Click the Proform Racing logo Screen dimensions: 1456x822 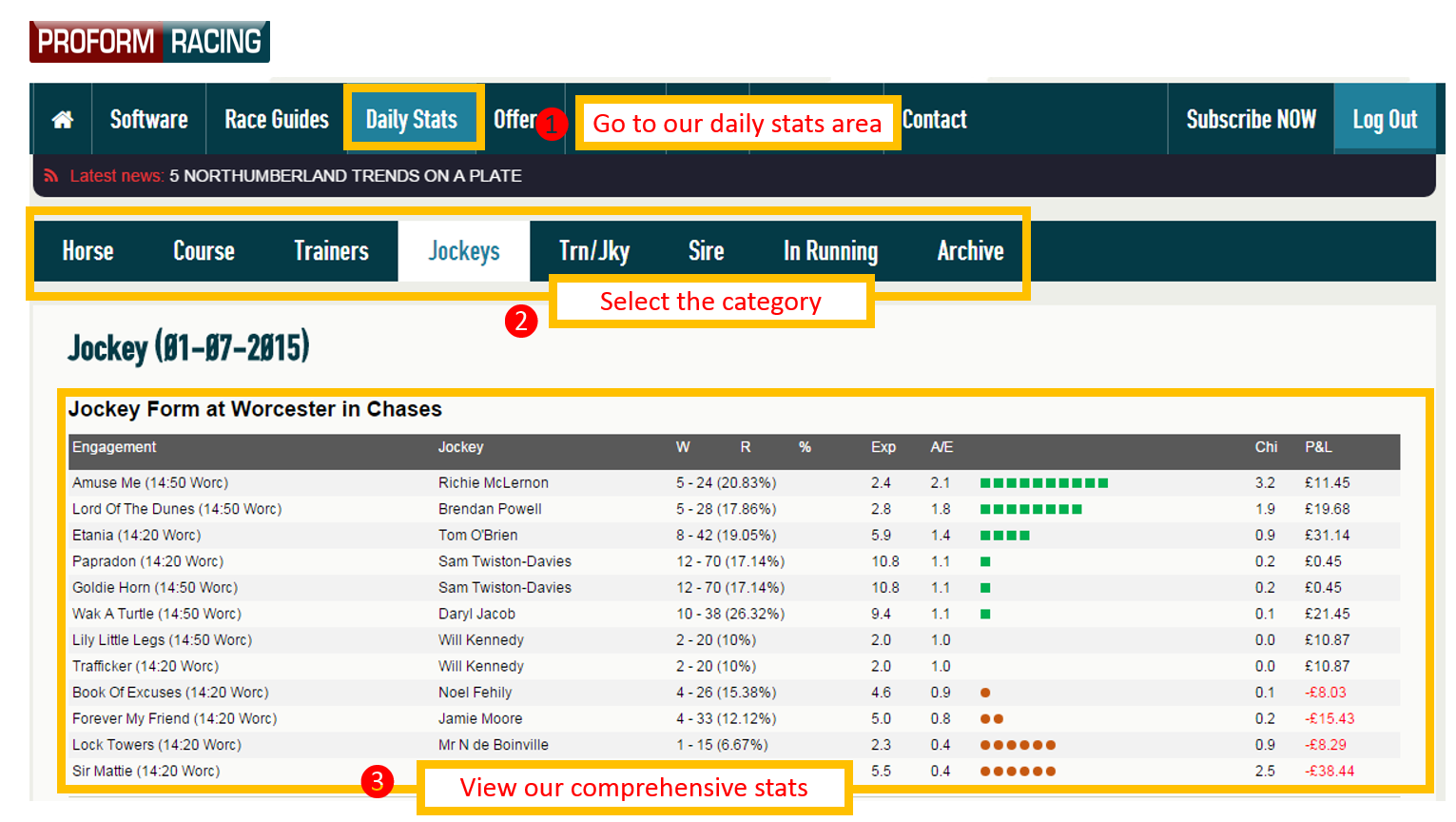[149, 42]
